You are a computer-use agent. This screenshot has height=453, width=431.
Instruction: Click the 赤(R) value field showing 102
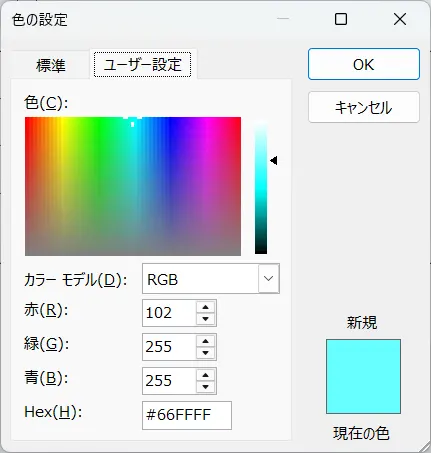coord(169,313)
